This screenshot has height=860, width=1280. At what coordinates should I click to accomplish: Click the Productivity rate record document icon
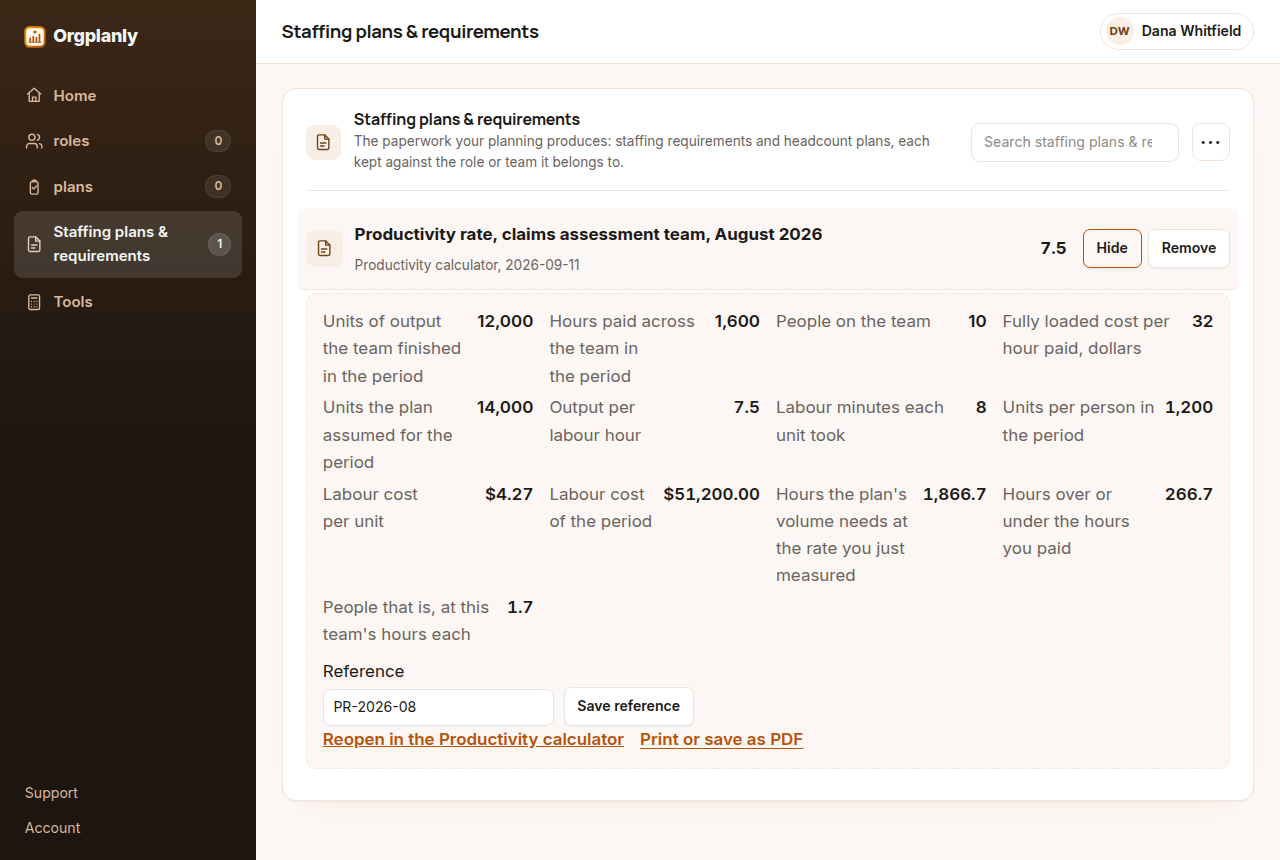(x=324, y=248)
